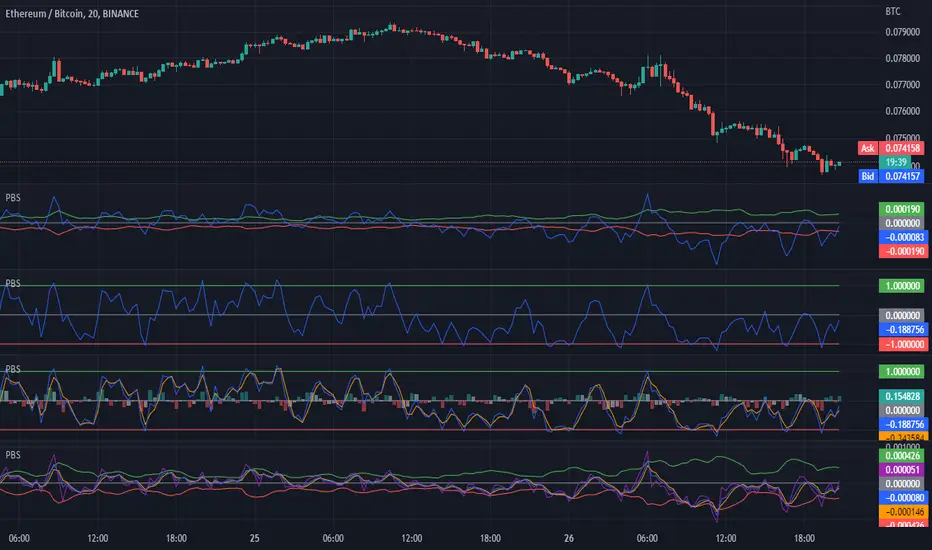
Task: Click the BTC currency label on price axis
Action: coord(893,11)
